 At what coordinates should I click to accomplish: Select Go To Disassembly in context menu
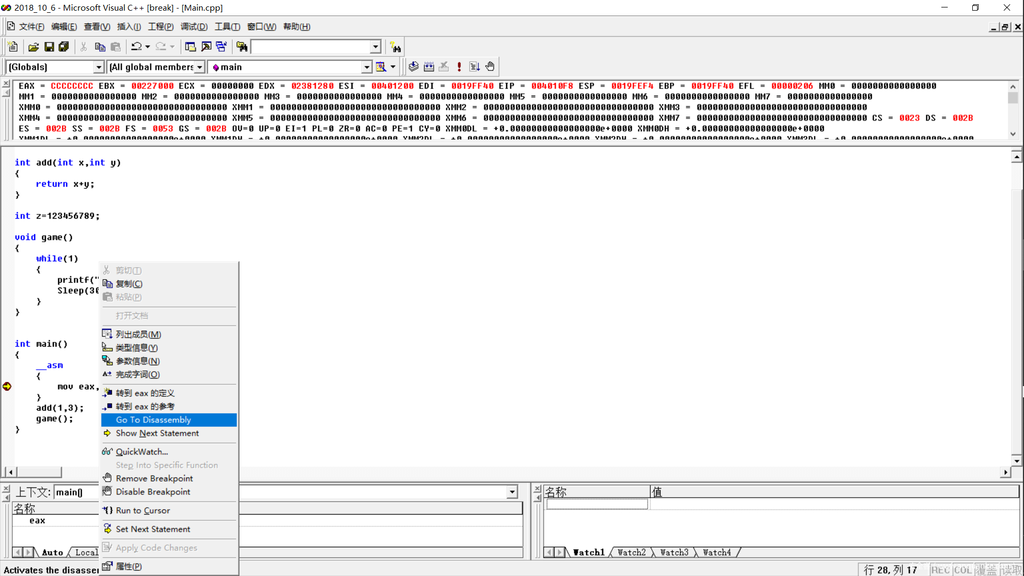[x=153, y=420]
